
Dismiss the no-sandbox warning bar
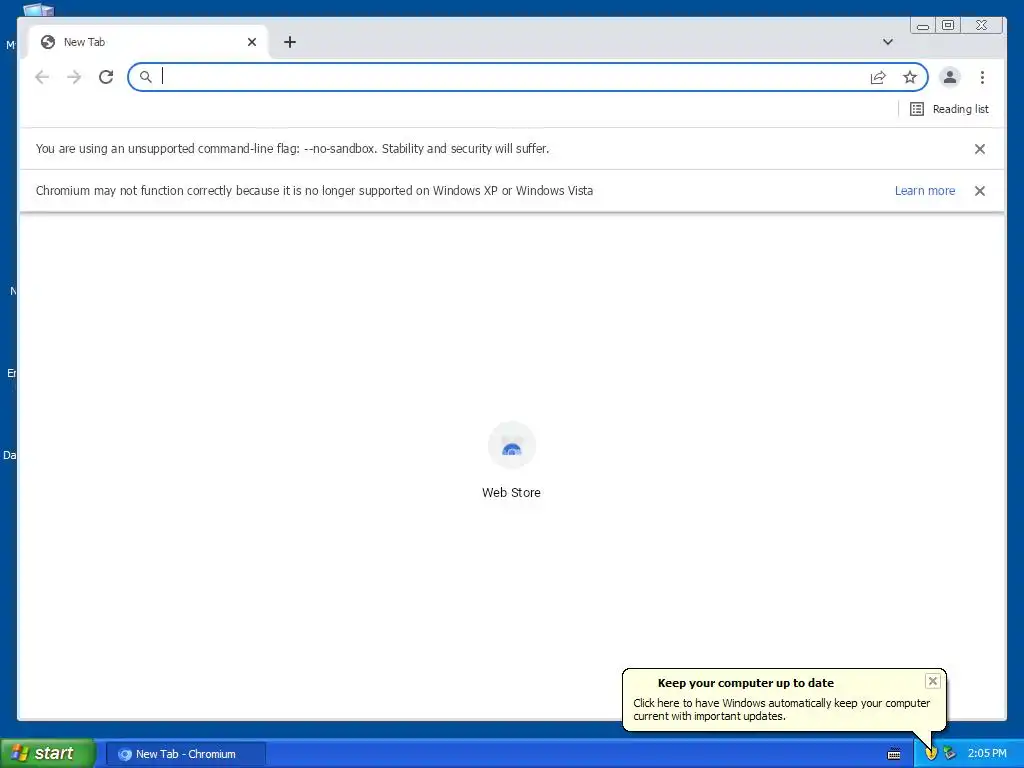point(980,149)
